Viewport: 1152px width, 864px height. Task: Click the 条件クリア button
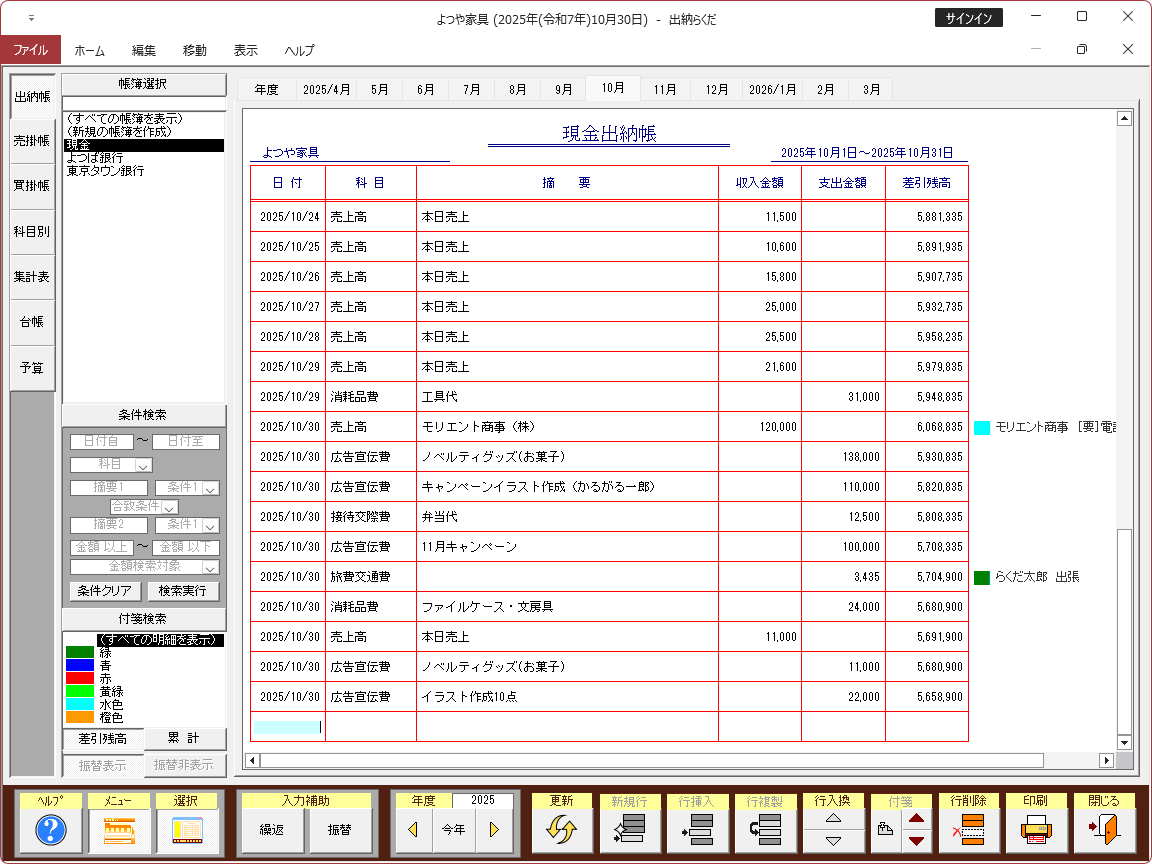(104, 591)
